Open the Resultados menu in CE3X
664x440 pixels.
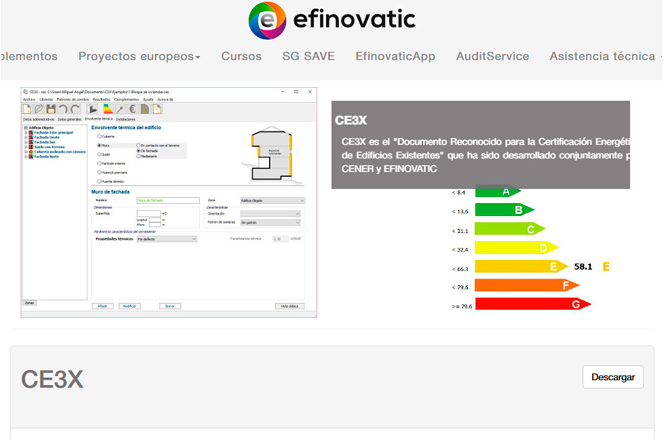click(101, 100)
